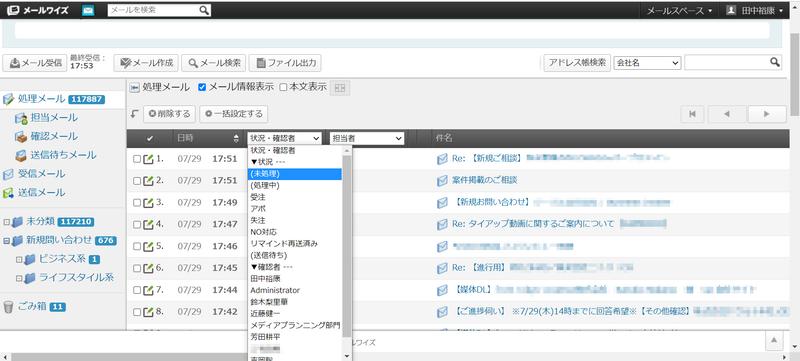Open the 担当者 filter dropdown
The image size is (800, 361).
pyautogui.click(x=367, y=138)
